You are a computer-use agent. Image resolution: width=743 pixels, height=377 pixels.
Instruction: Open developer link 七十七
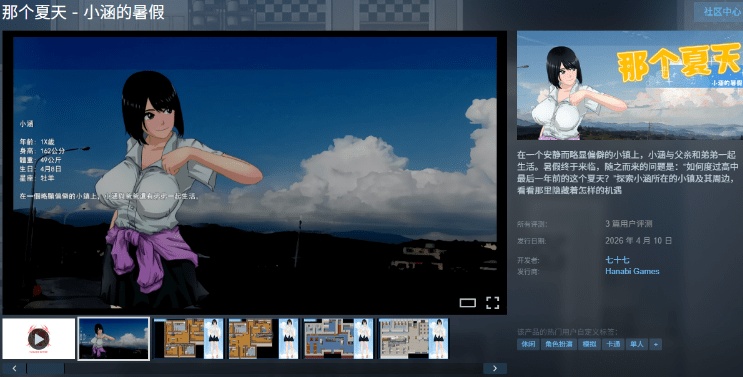(617, 260)
